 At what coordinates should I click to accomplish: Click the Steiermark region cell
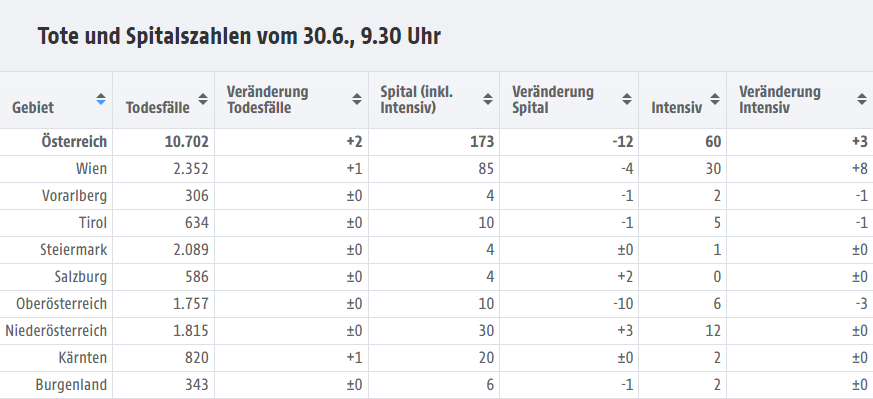[73, 250]
